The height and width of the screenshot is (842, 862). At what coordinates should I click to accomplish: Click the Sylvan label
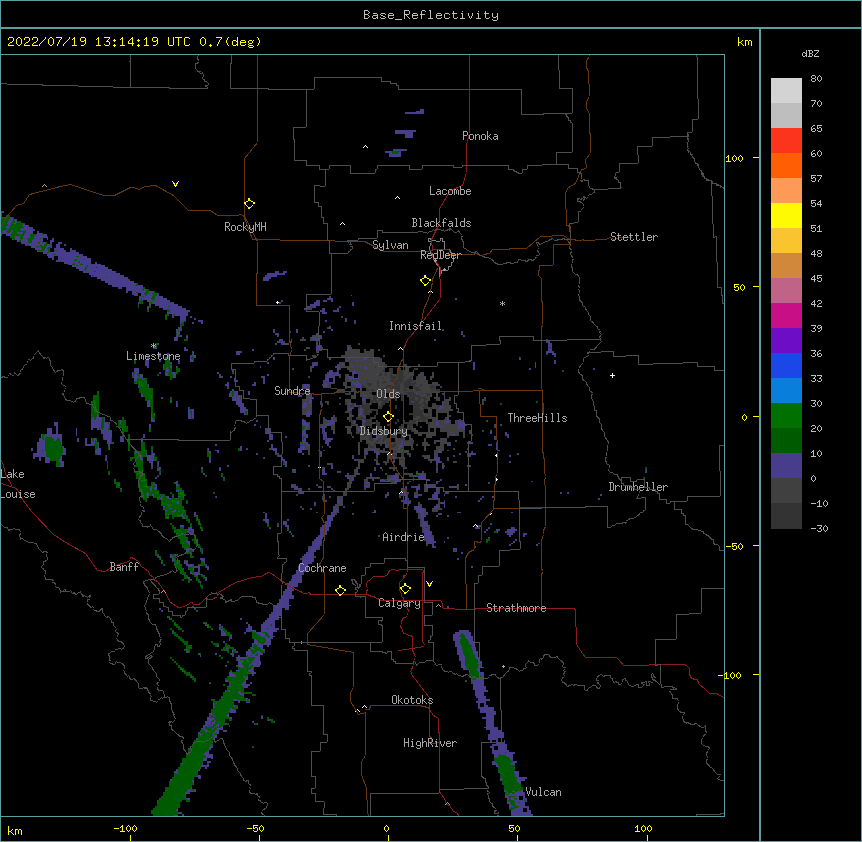coord(390,245)
